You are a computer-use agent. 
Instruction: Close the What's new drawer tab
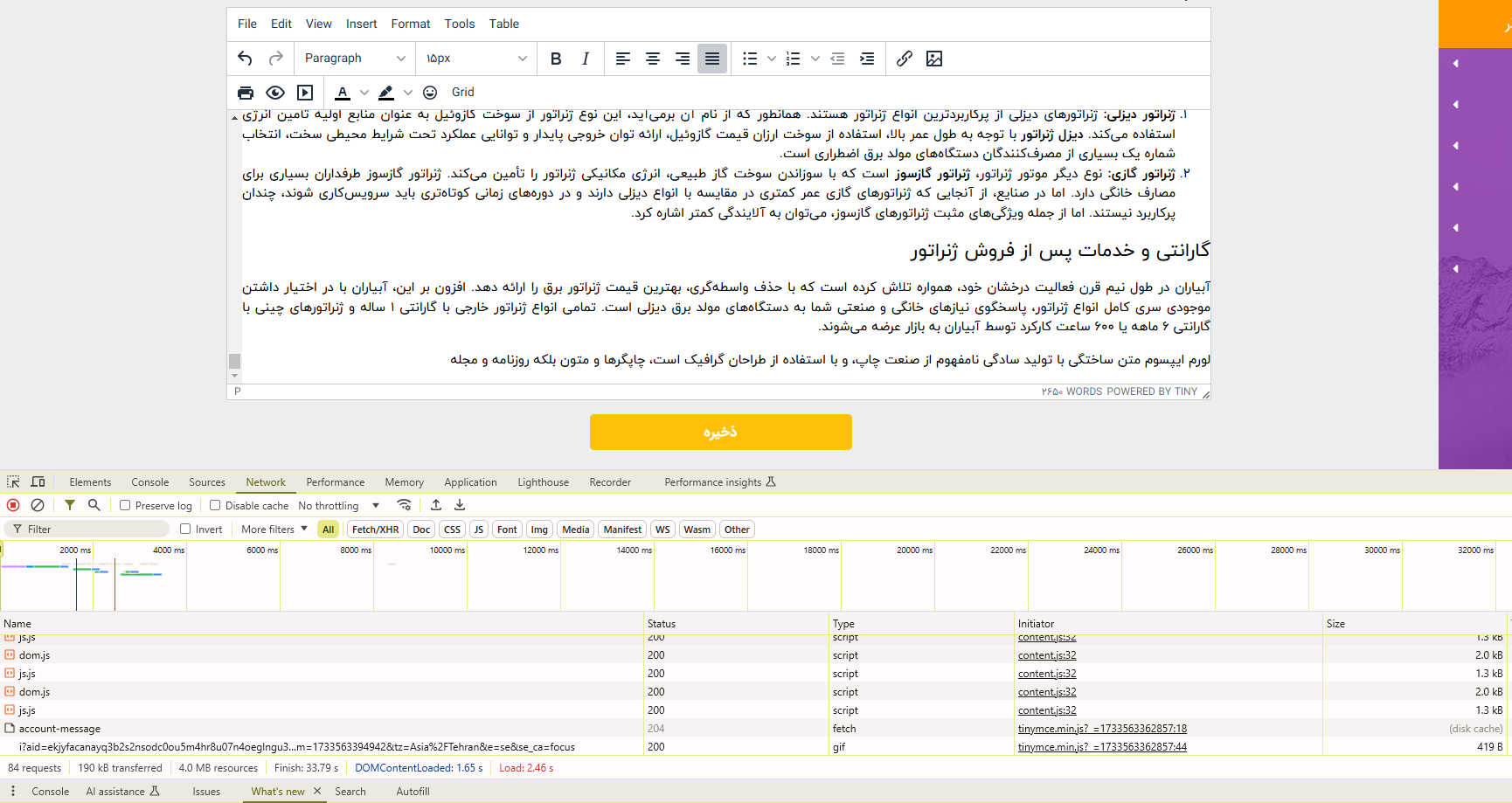(317, 791)
